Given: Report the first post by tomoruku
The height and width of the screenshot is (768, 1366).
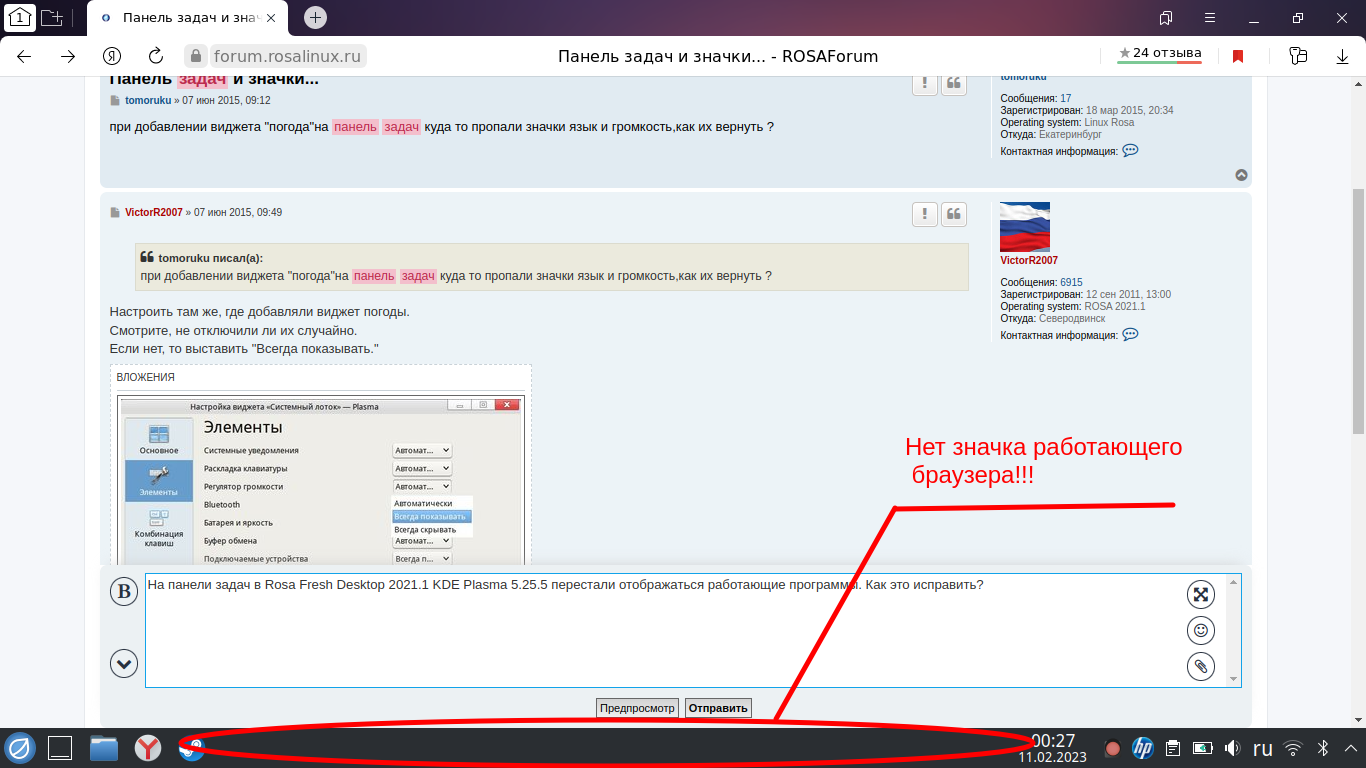Looking at the screenshot, I should pos(925,83).
